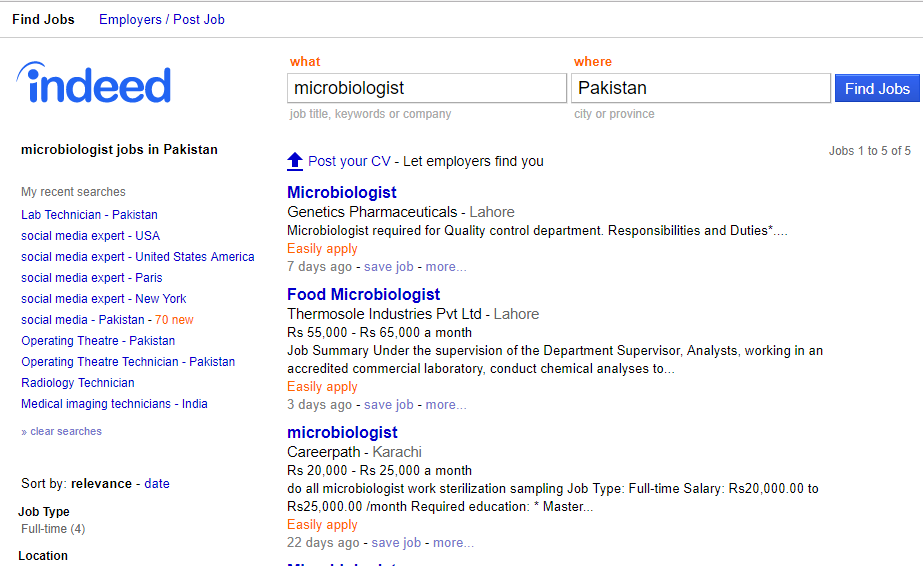923x566 pixels.
Task: Open the Find Jobs tab
Action: (x=43, y=19)
